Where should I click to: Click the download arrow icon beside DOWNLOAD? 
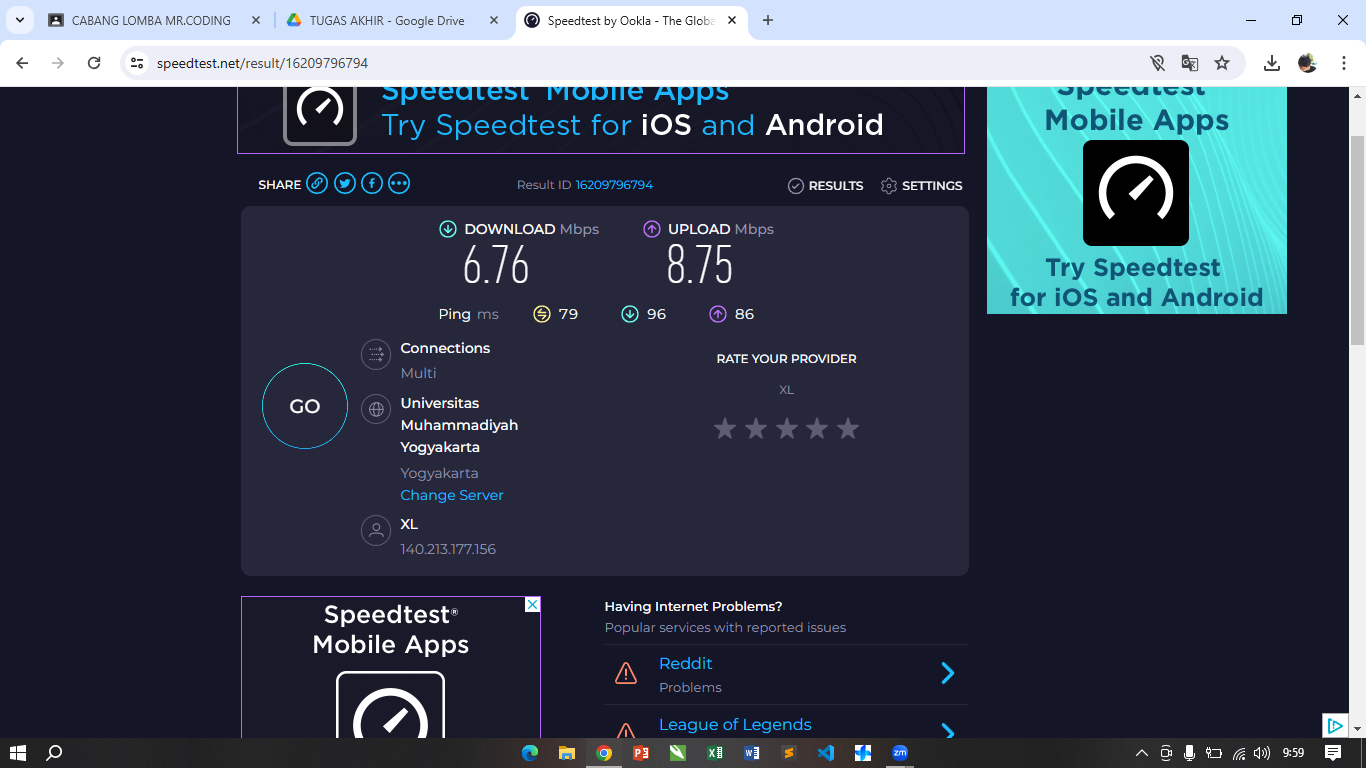pyautogui.click(x=448, y=229)
